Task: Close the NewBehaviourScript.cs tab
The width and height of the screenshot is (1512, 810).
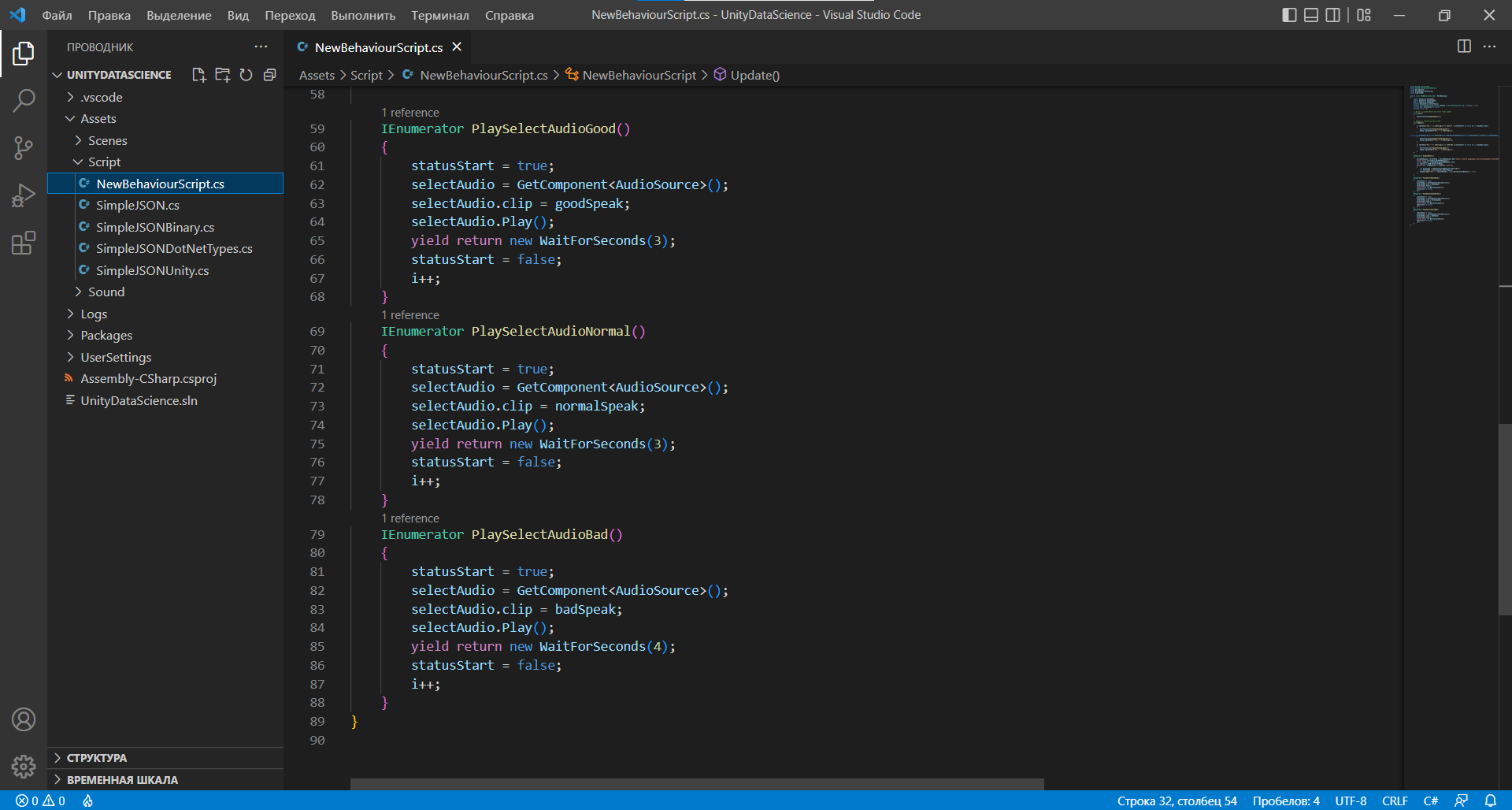Action: pyautogui.click(x=457, y=47)
